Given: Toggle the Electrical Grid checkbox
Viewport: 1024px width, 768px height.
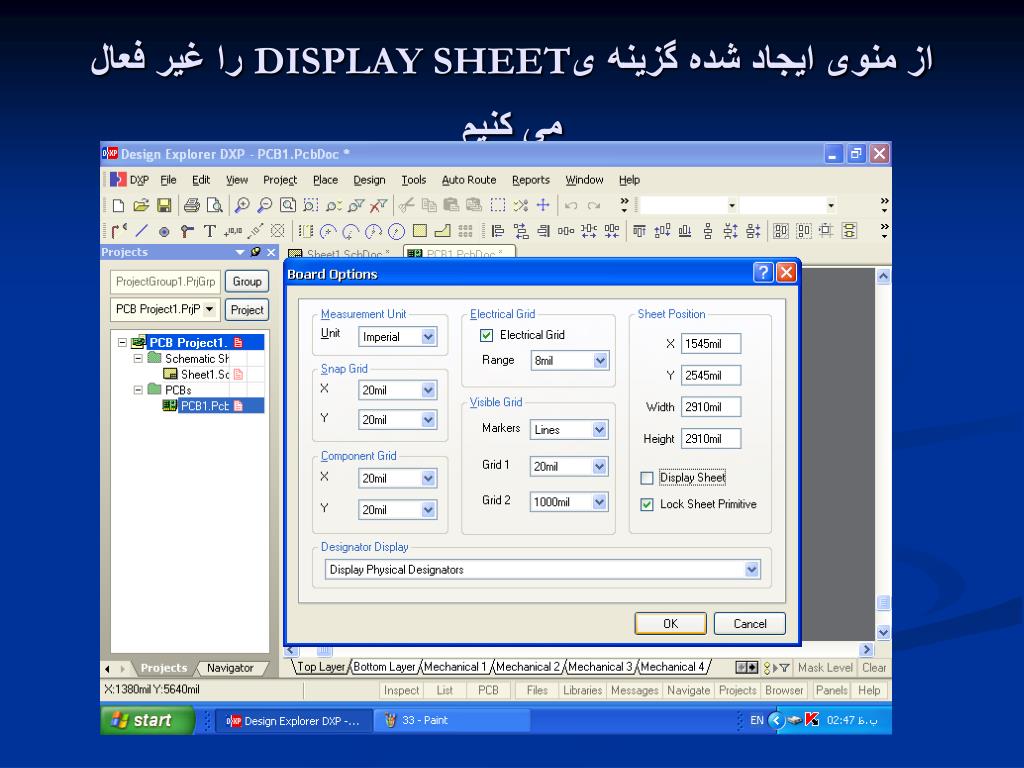Looking at the screenshot, I should tap(487, 335).
